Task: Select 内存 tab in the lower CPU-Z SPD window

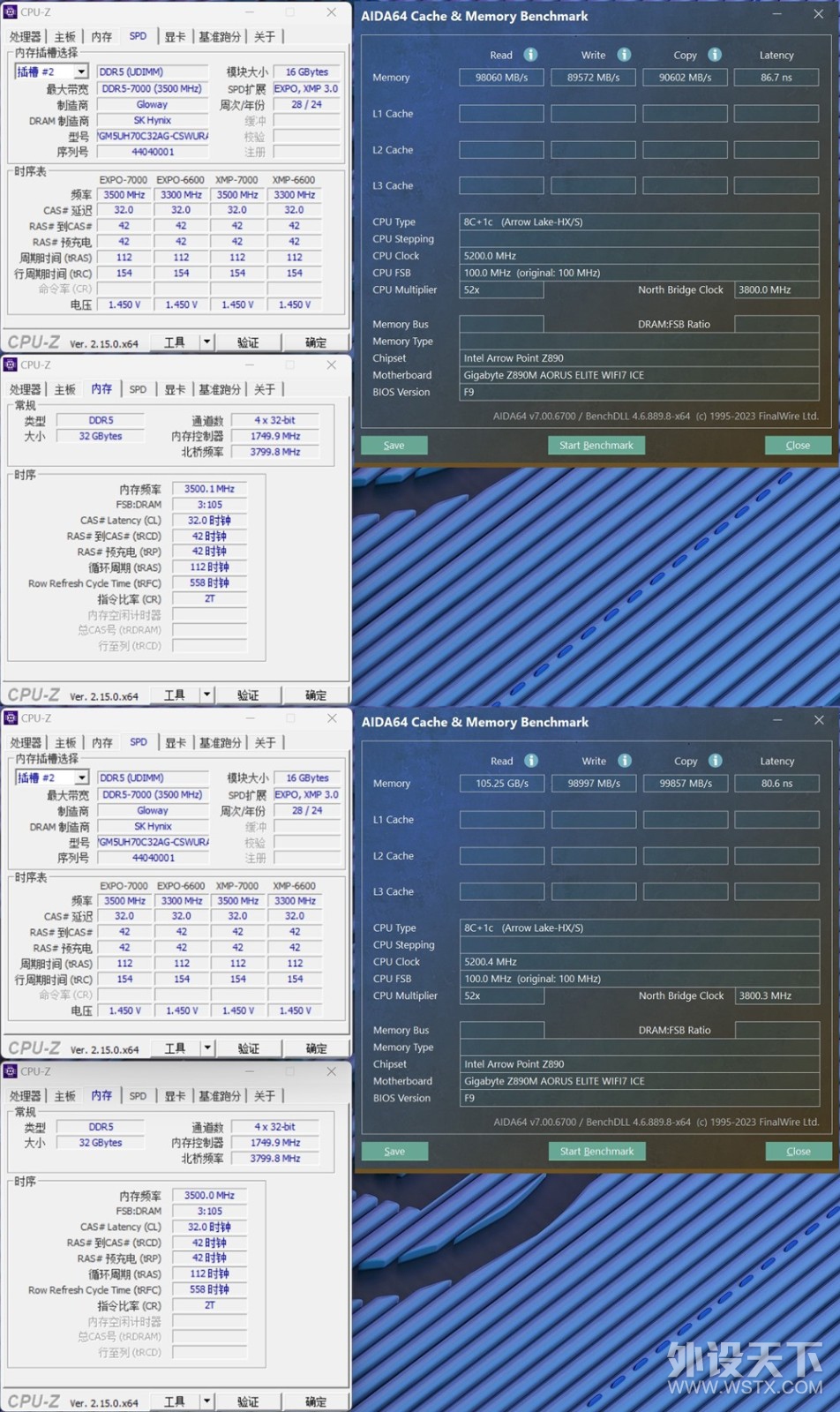Action: (x=103, y=743)
